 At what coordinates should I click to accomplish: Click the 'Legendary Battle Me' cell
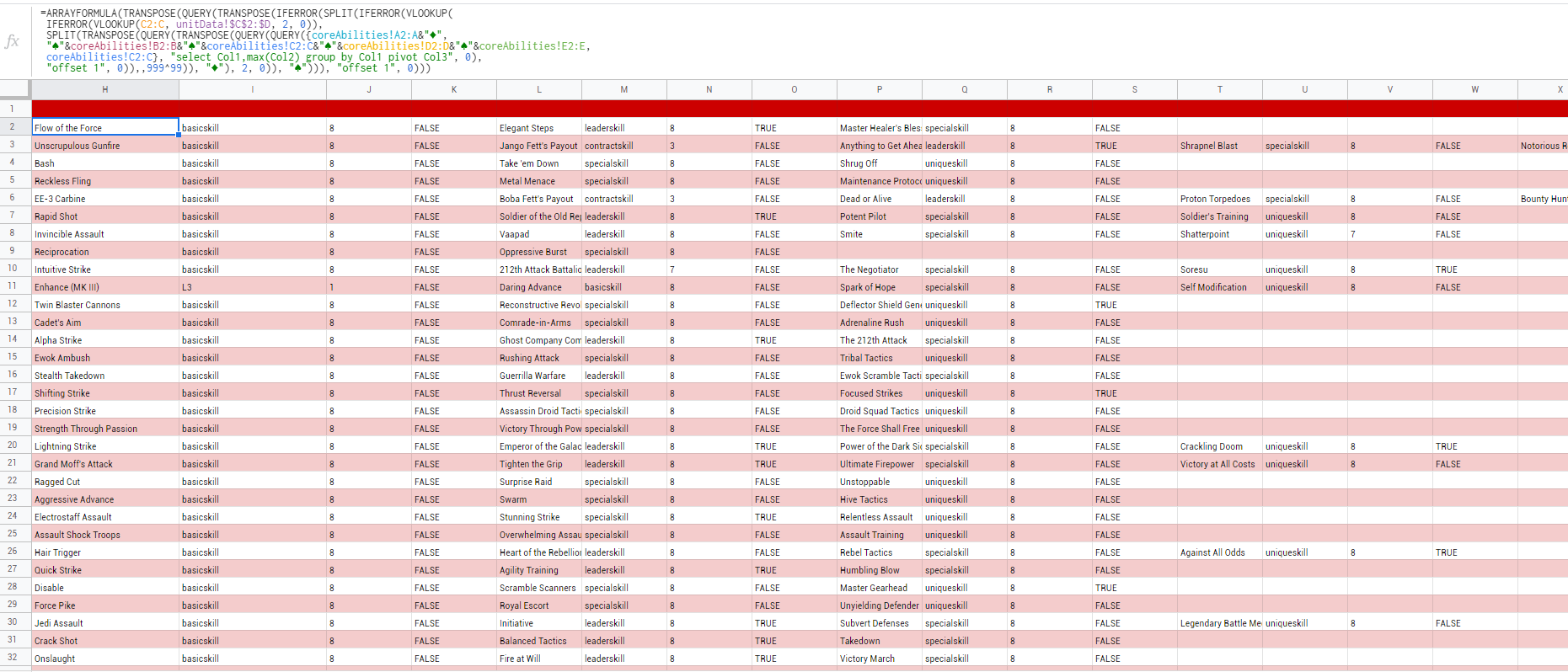1220,623
